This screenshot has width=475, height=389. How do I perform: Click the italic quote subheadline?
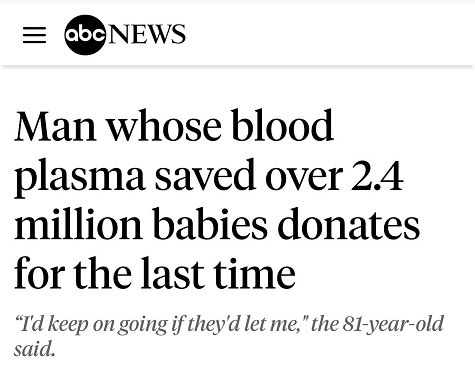[229, 335]
